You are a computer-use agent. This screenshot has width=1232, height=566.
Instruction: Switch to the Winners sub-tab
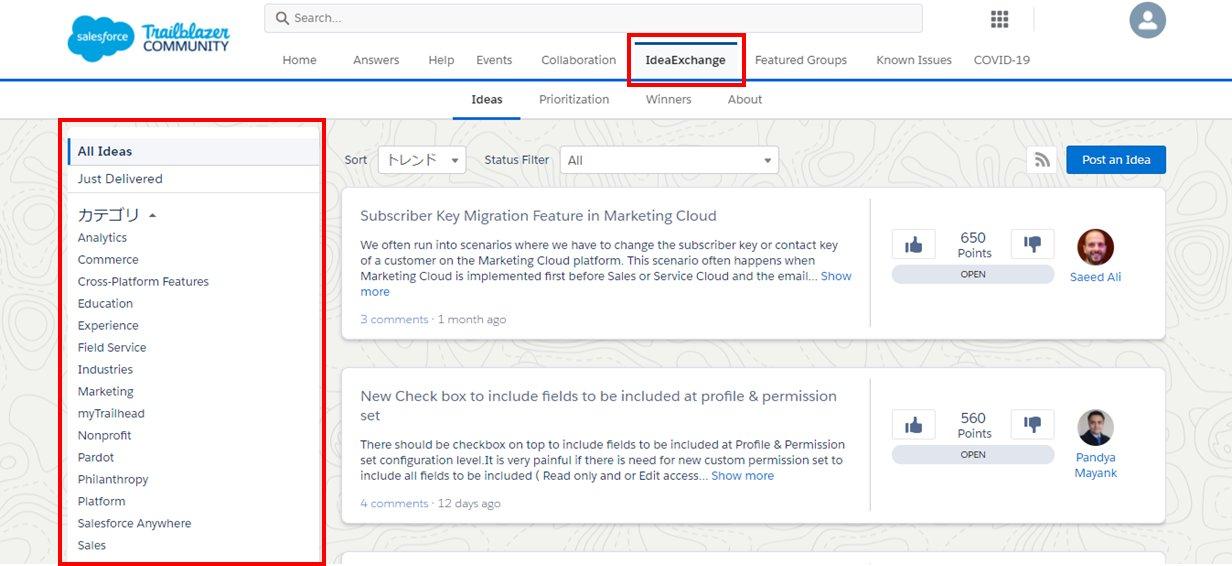pyautogui.click(x=668, y=100)
